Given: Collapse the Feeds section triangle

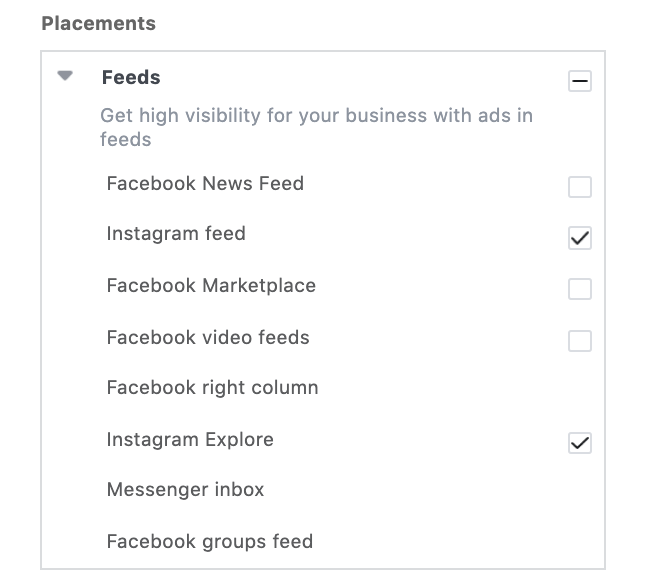Looking at the screenshot, I should 66,76.
